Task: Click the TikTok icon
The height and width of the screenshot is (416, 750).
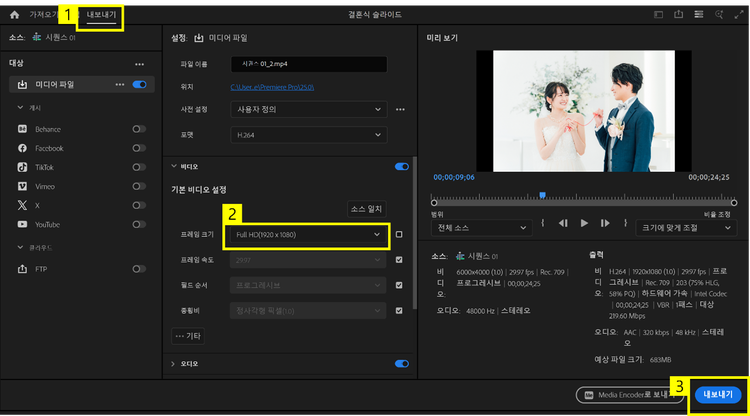Action: (x=22, y=167)
